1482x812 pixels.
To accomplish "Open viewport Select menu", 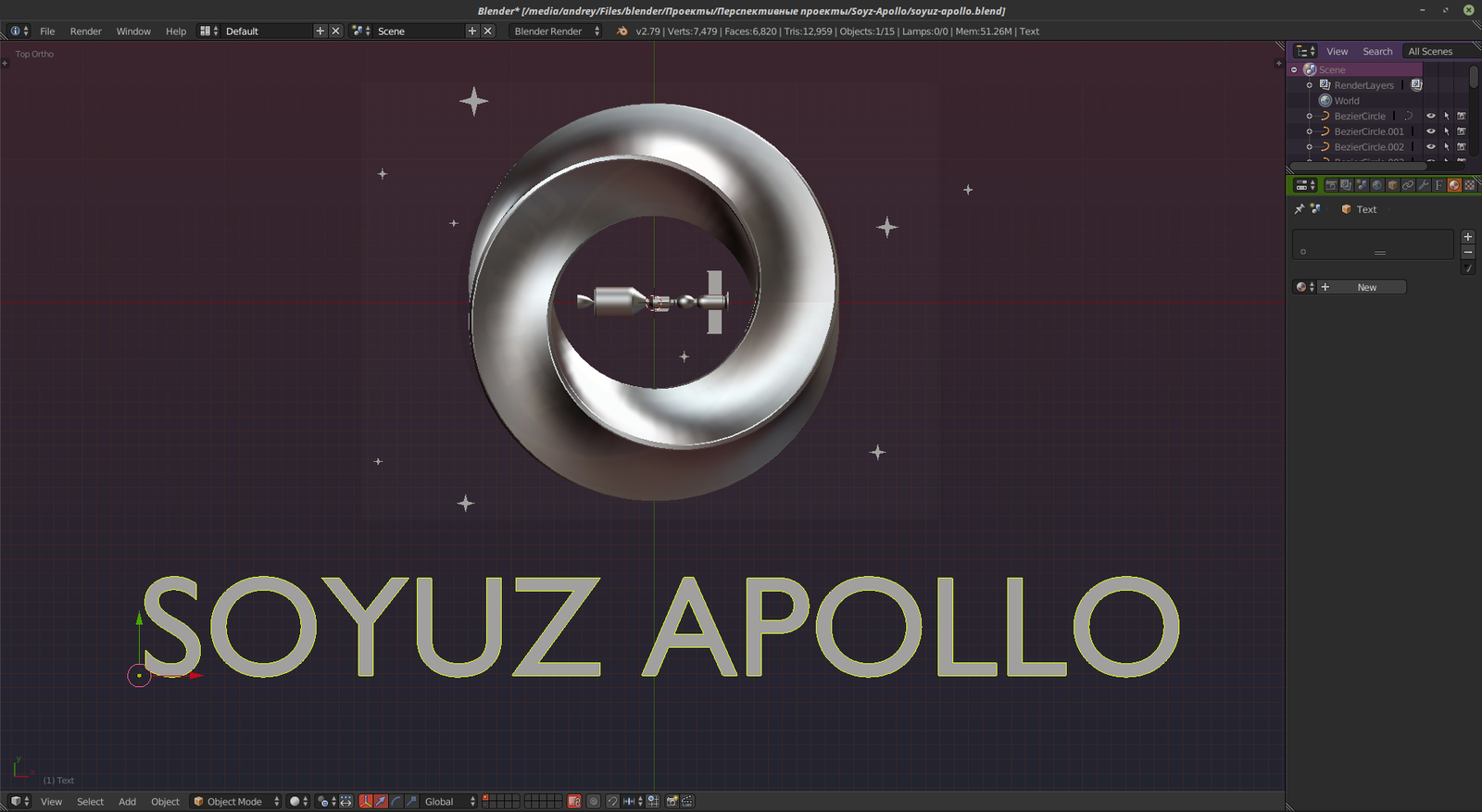I will click(90, 801).
